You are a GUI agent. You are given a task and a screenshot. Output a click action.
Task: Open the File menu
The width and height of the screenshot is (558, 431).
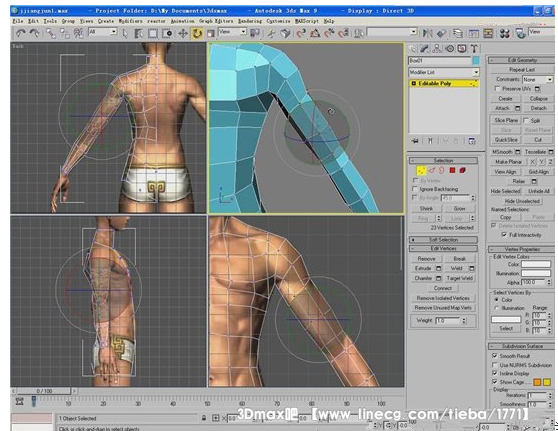17,21
